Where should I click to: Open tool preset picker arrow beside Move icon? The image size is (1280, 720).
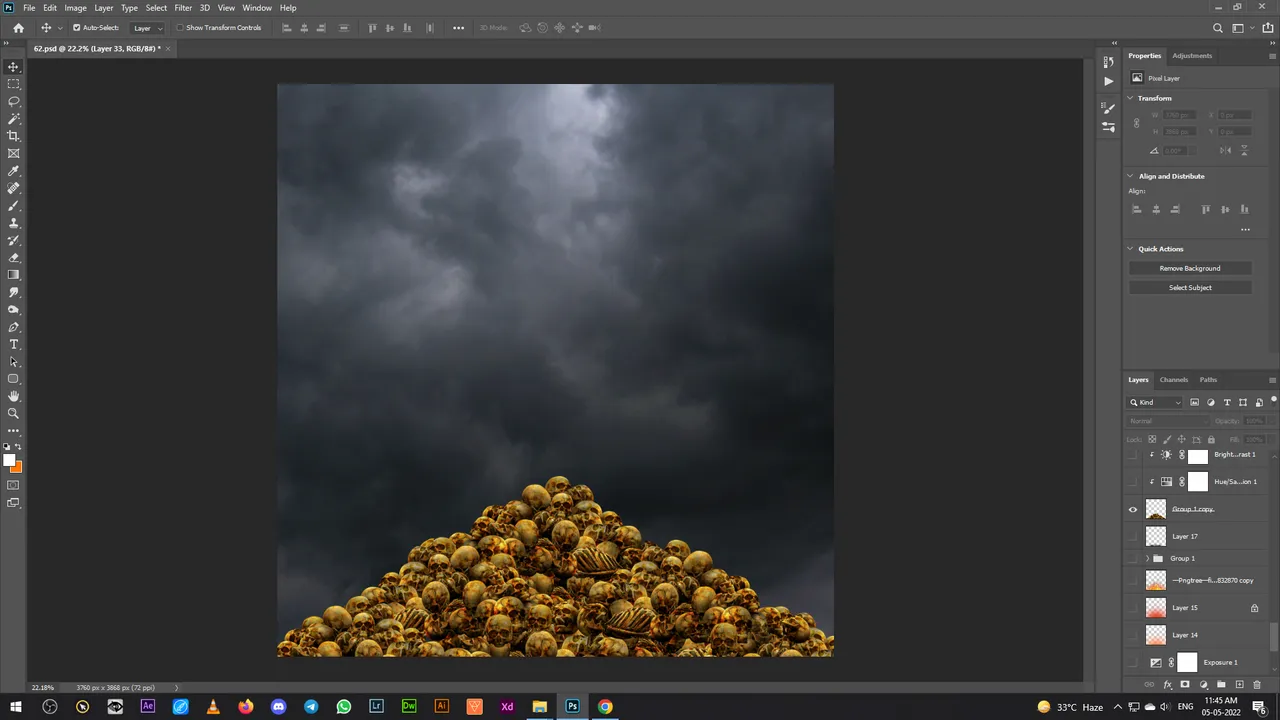click(59, 28)
